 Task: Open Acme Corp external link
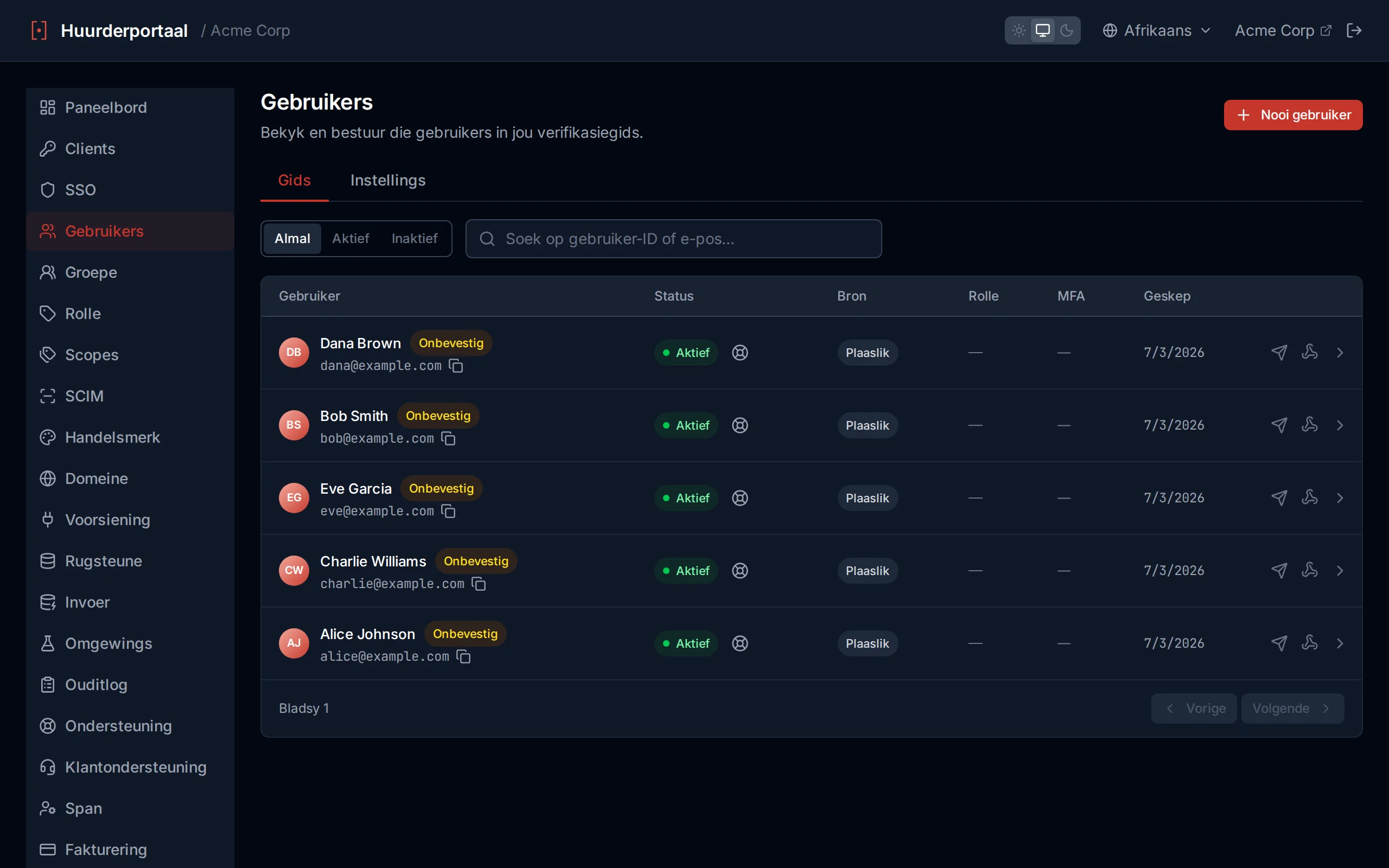tap(1282, 30)
